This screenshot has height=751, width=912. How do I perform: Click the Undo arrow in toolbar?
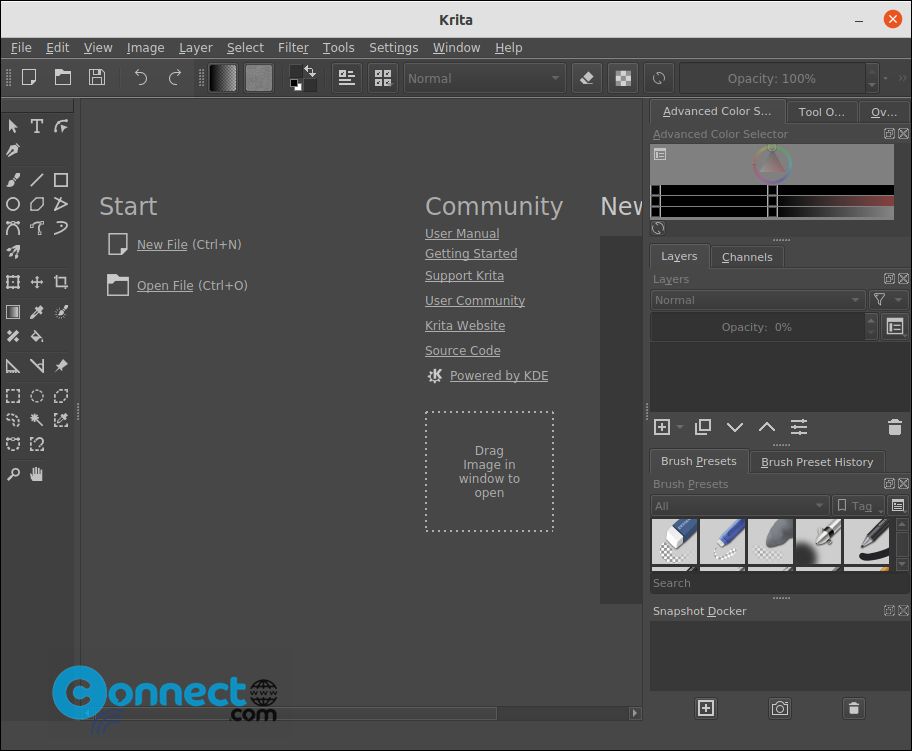[140, 77]
